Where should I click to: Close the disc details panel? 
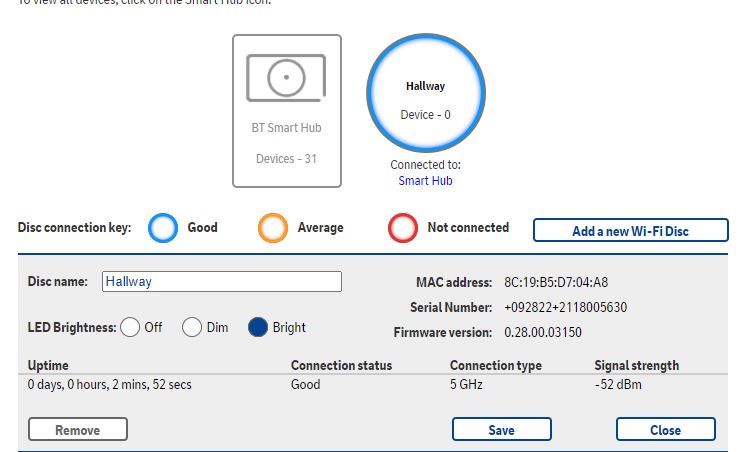666,430
